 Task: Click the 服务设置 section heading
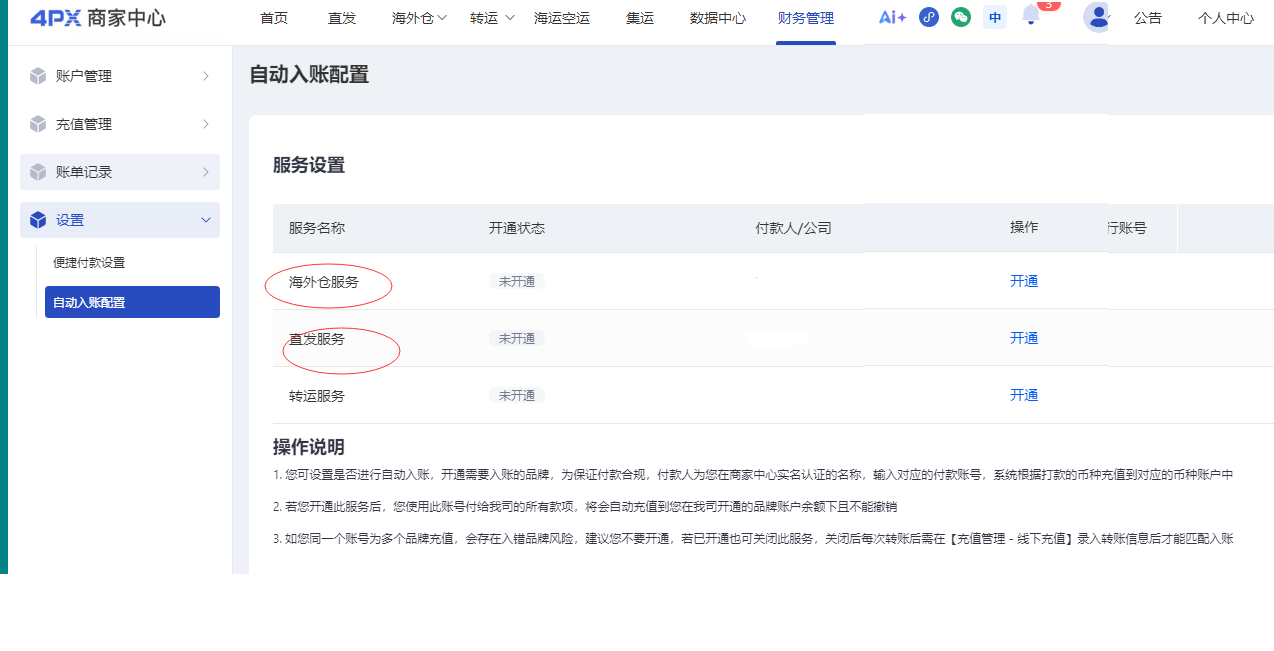(x=309, y=166)
